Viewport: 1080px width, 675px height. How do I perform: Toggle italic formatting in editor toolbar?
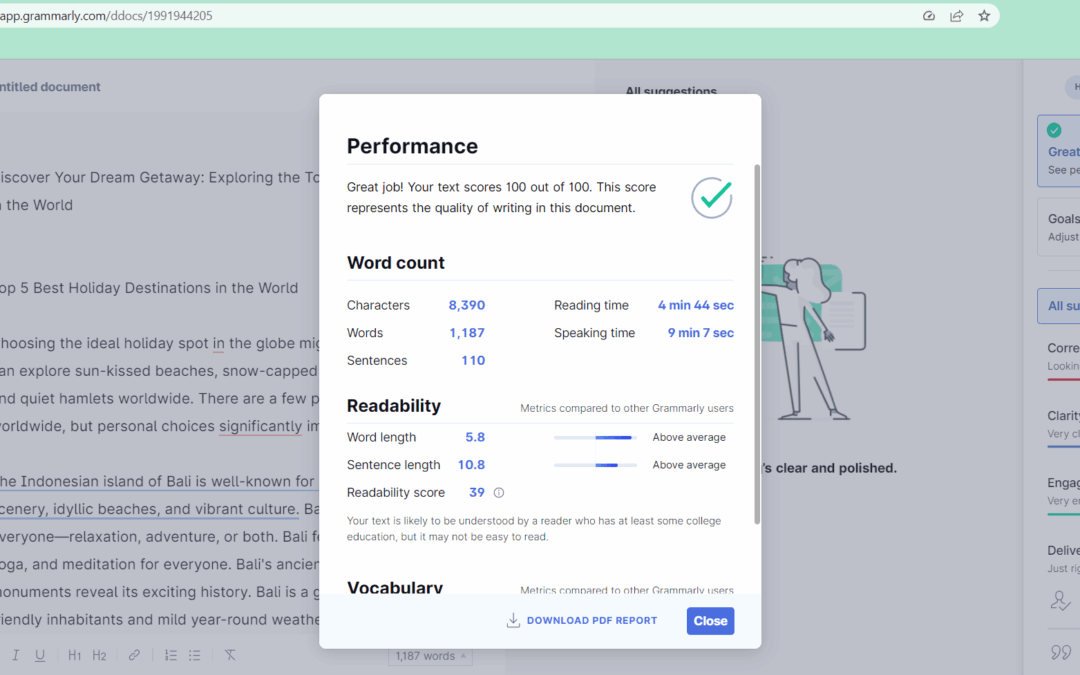[15, 656]
